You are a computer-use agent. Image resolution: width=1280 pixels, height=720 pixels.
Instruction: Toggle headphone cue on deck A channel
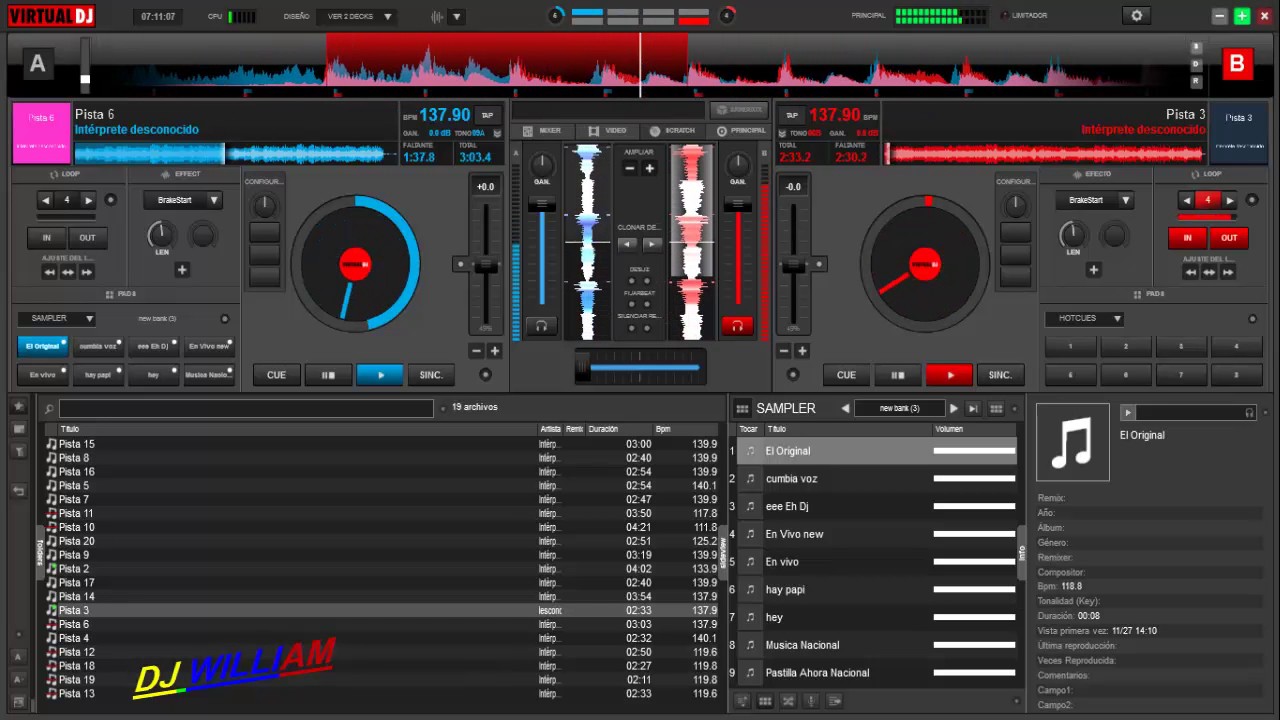(541, 325)
